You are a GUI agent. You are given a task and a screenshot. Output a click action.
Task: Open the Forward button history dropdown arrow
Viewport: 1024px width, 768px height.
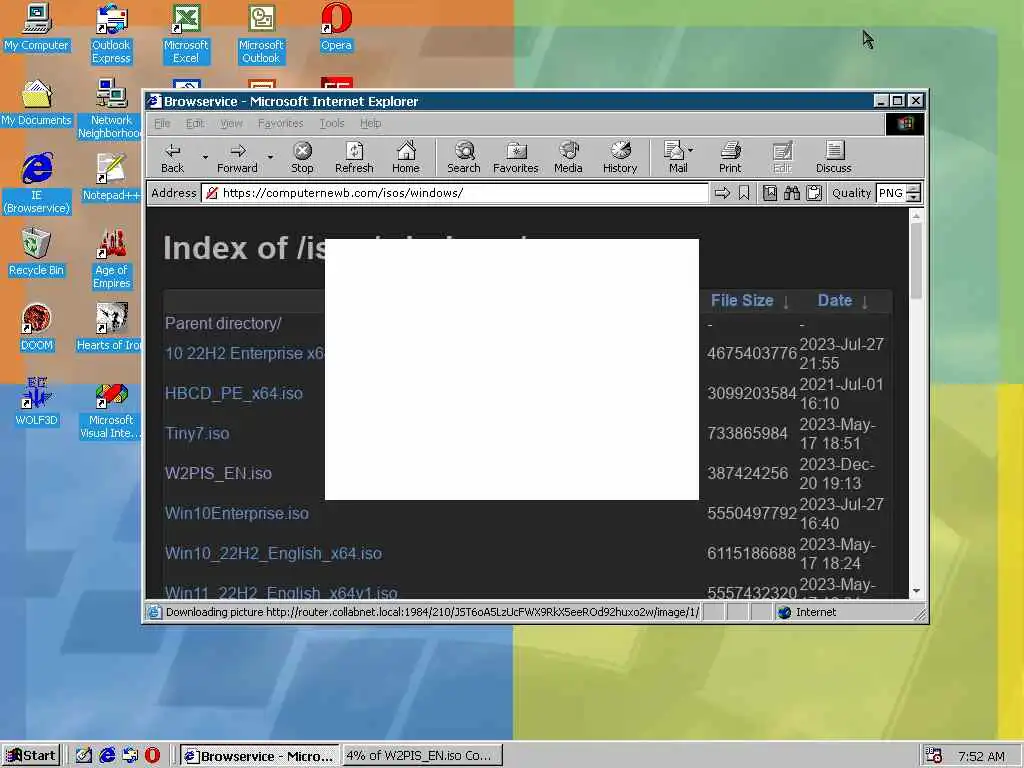(x=270, y=157)
